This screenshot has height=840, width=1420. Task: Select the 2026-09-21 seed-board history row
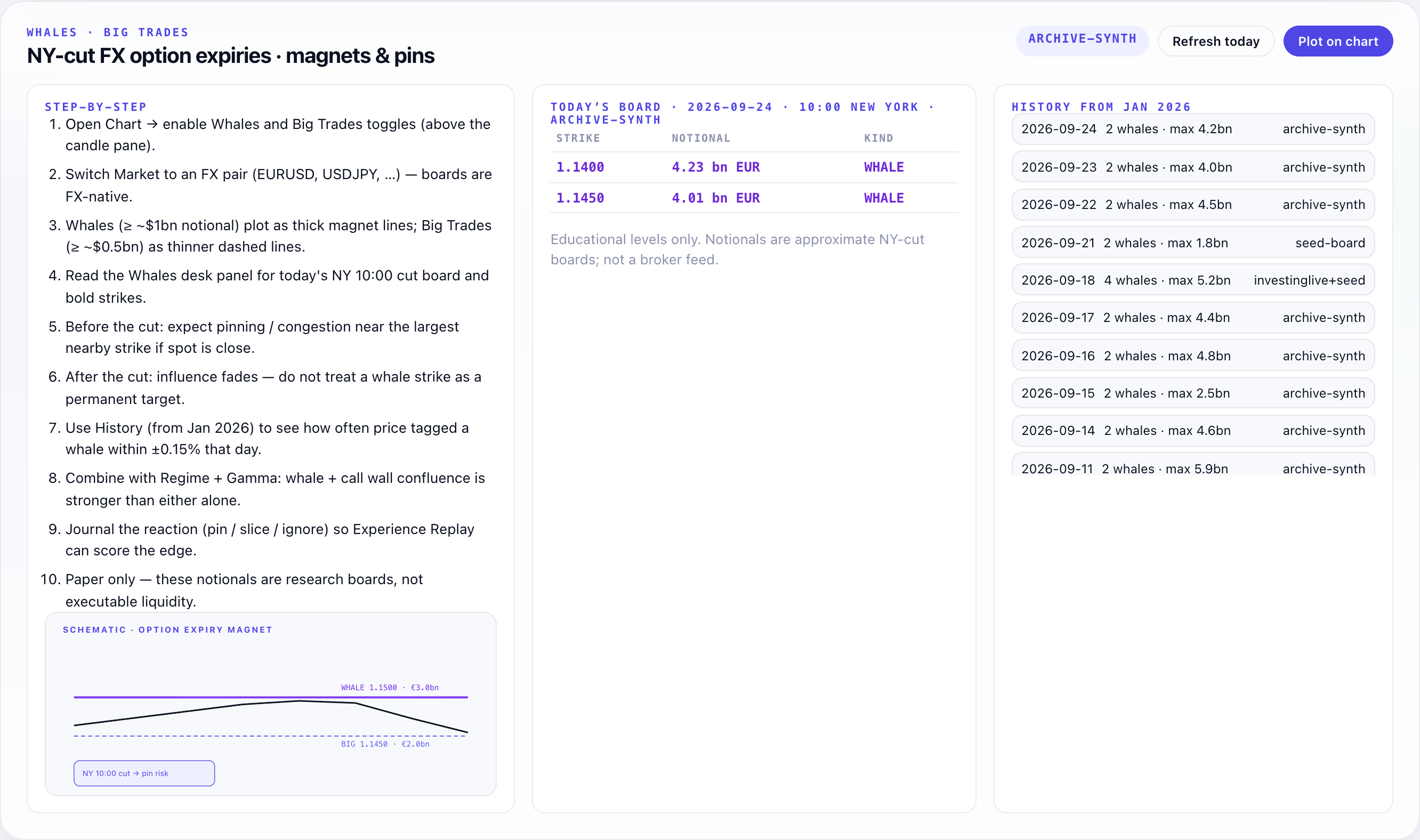tap(1193, 243)
